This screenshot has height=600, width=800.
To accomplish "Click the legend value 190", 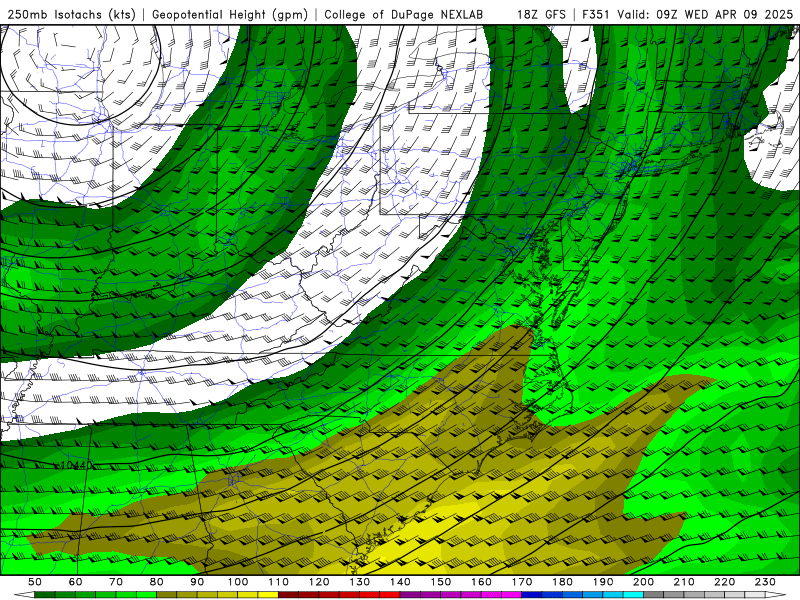I will coord(603,582).
